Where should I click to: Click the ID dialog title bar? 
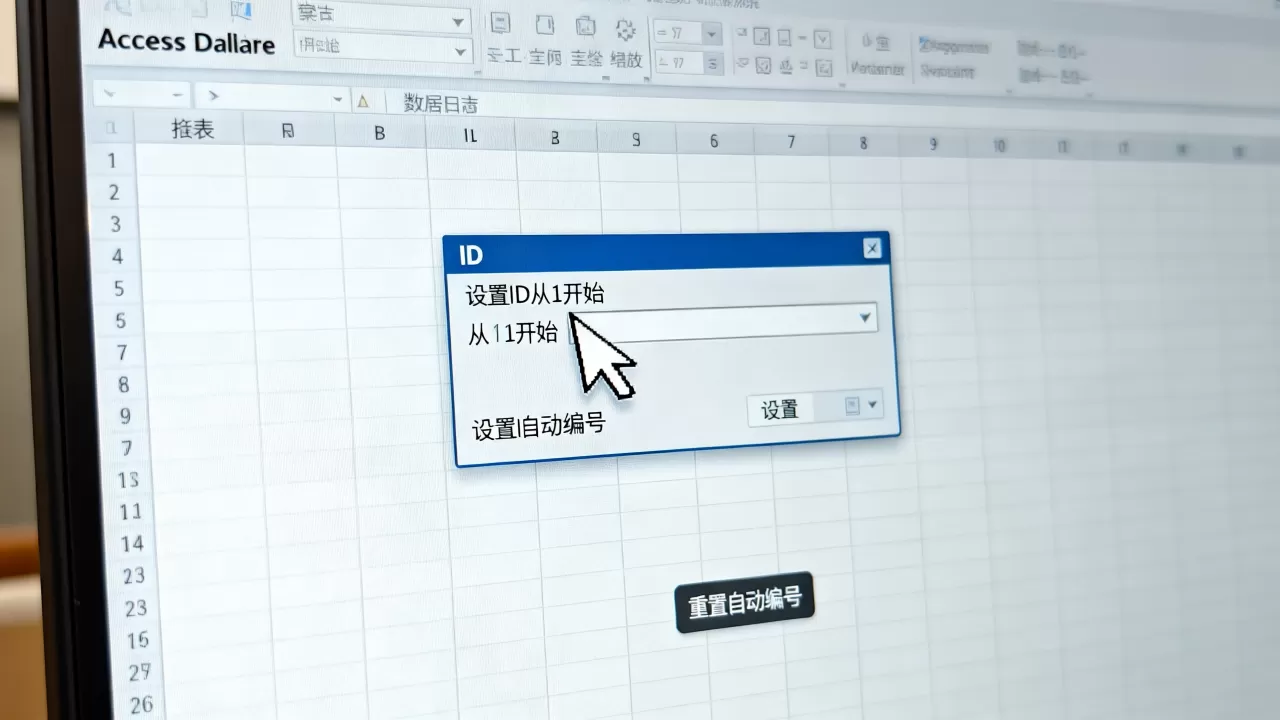click(668, 253)
